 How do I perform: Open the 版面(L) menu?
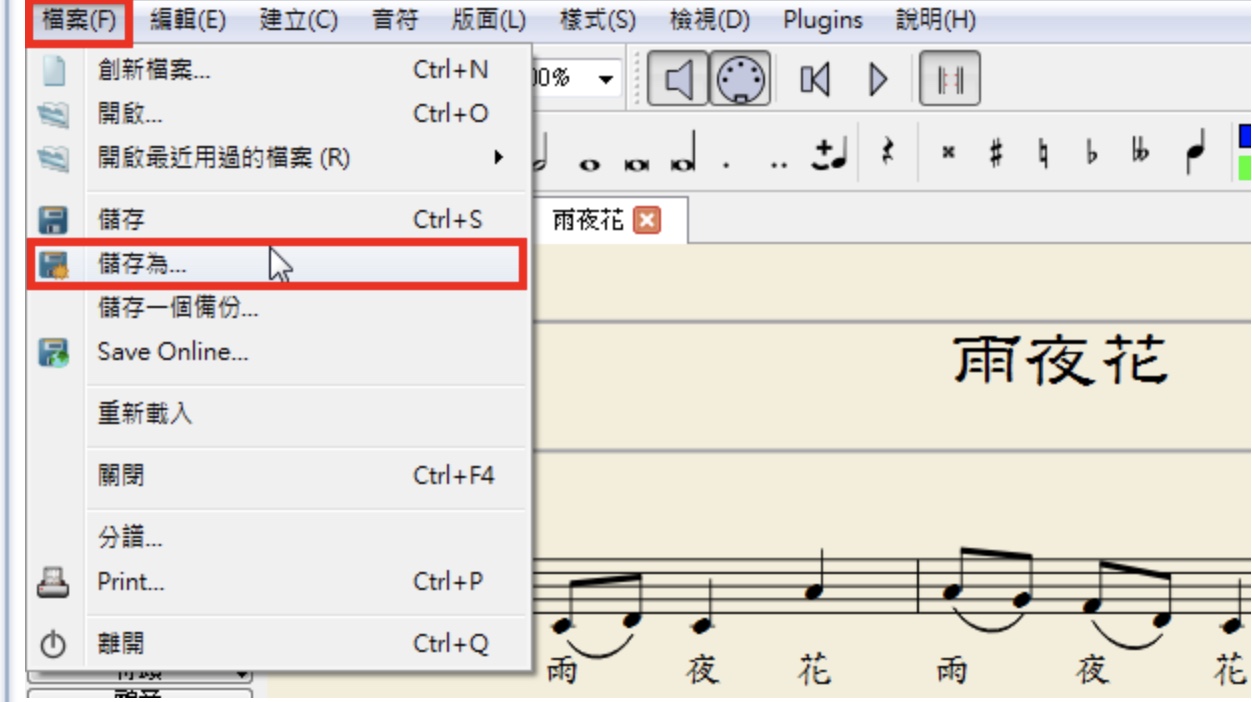coord(488,20)
